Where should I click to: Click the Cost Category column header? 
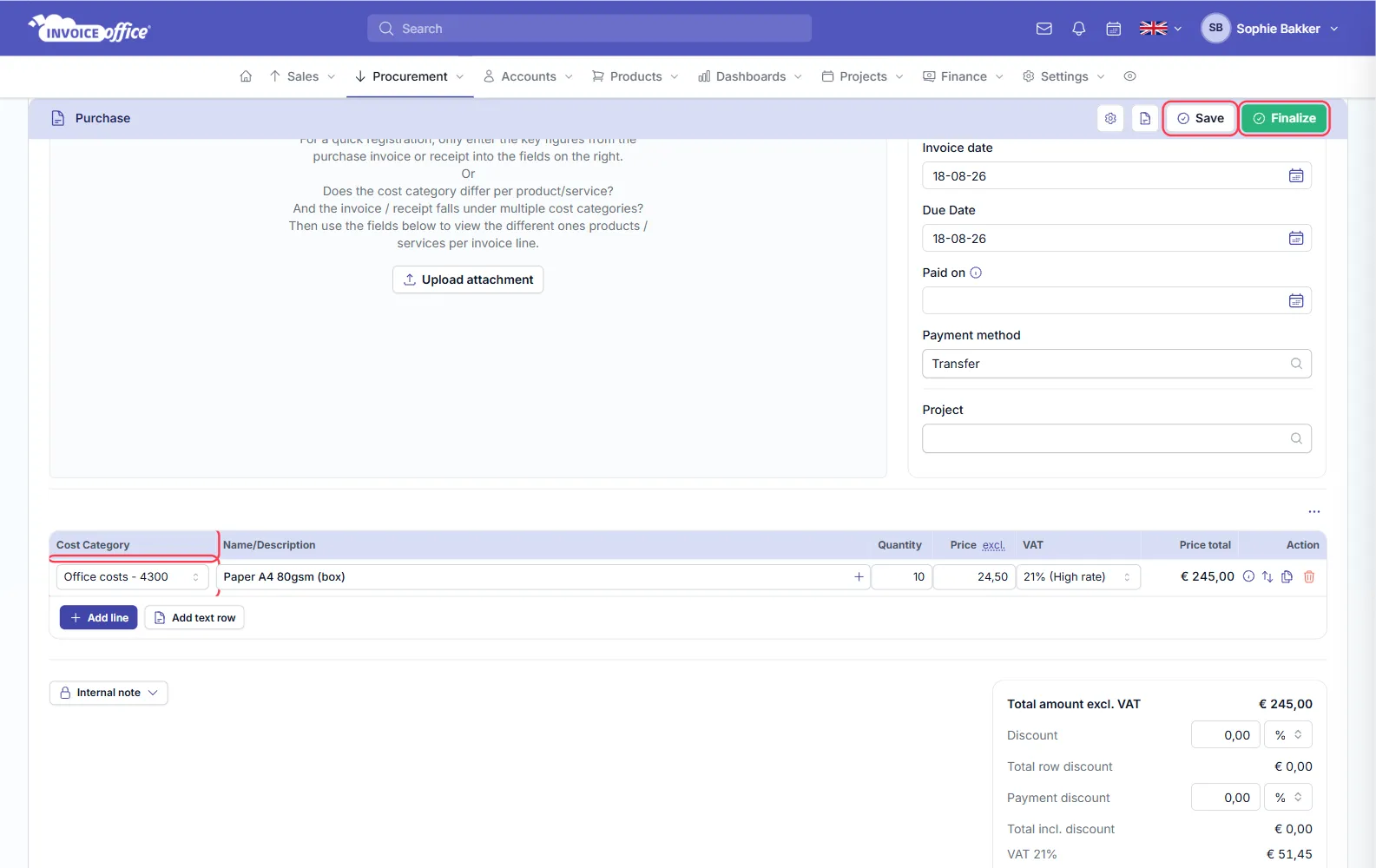coord(93,545)
